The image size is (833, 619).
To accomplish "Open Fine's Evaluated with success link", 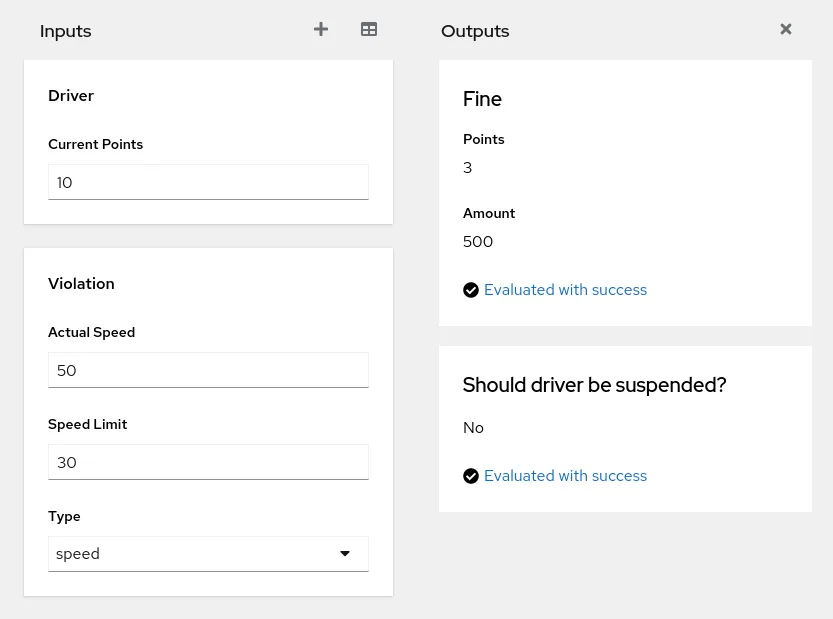I will 565,290.
